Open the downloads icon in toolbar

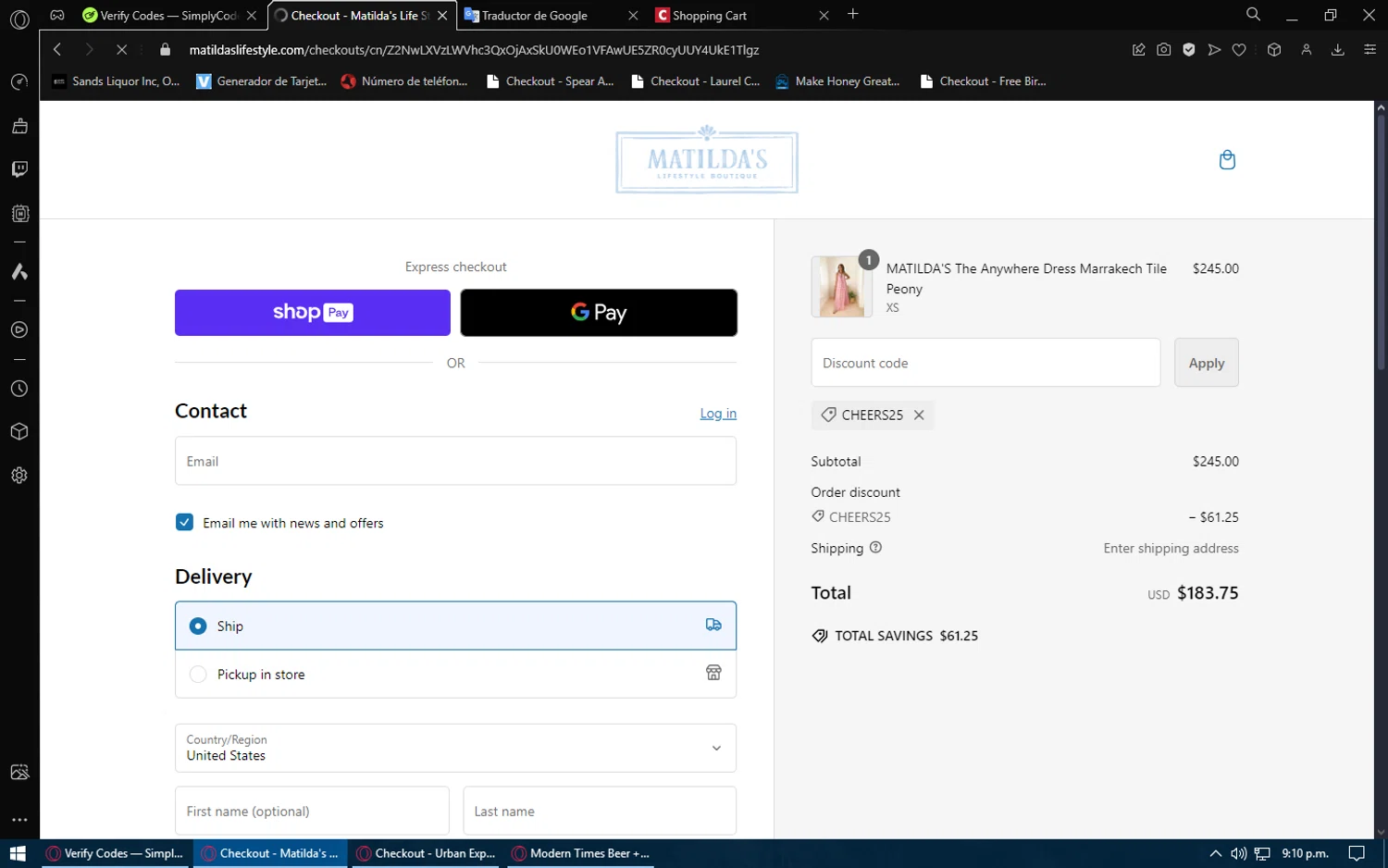[x=1337, y=50]
